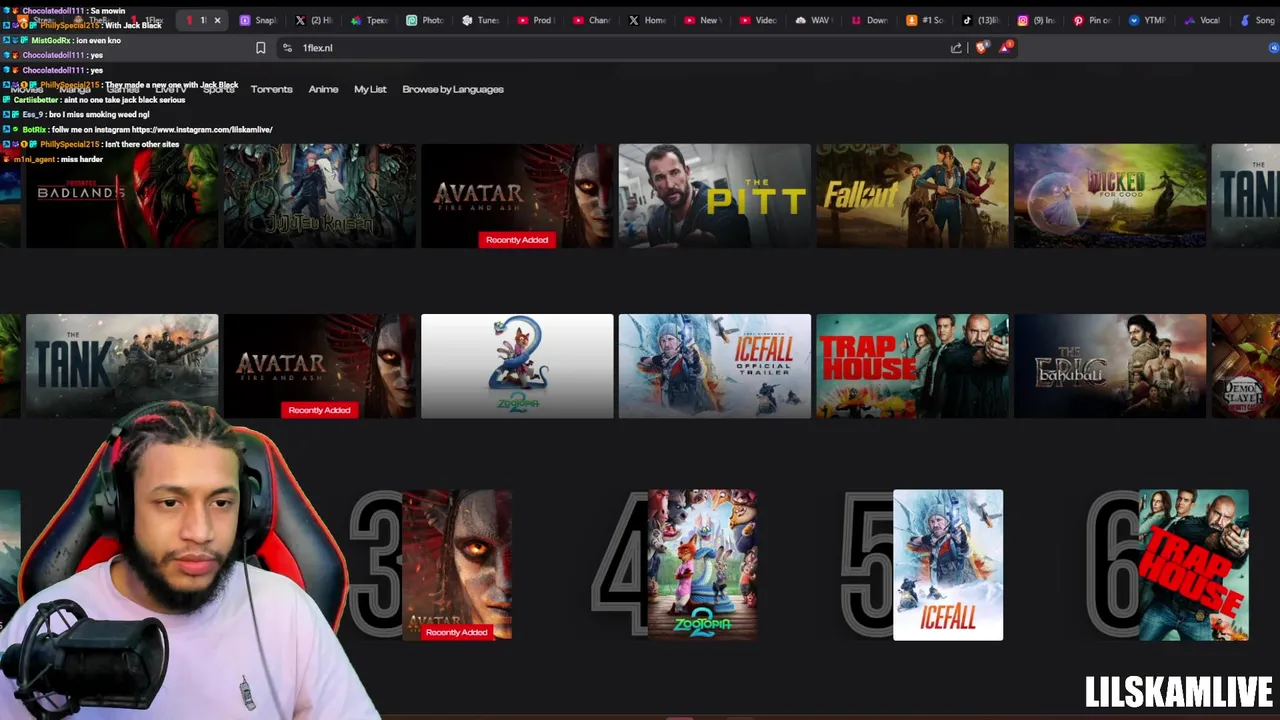Open The Pitt thumbnail

[x=714, y=196]
